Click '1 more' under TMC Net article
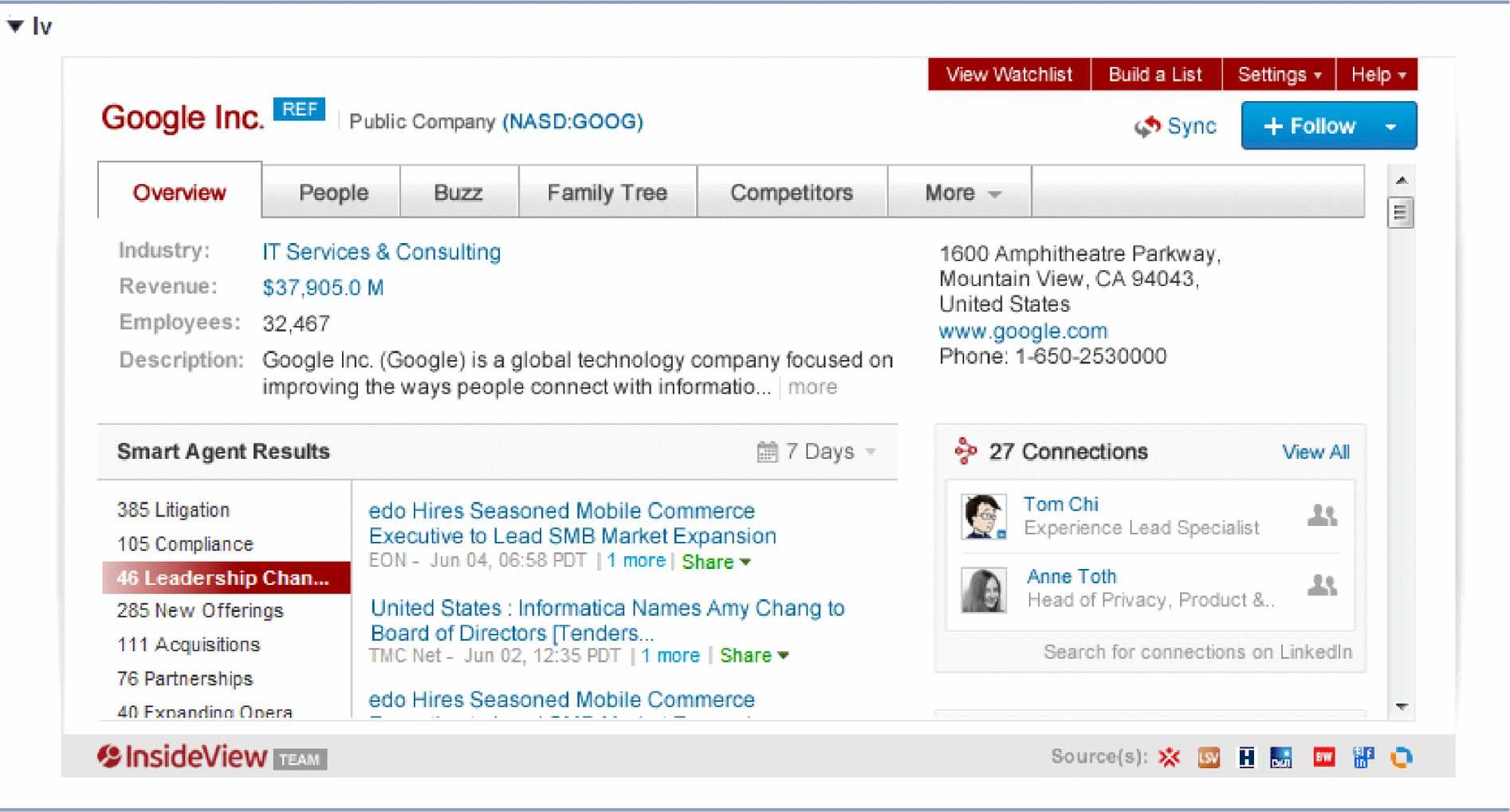Image resolution: width=1510 pixels, height=812 pixels. [x=670, y=656]
